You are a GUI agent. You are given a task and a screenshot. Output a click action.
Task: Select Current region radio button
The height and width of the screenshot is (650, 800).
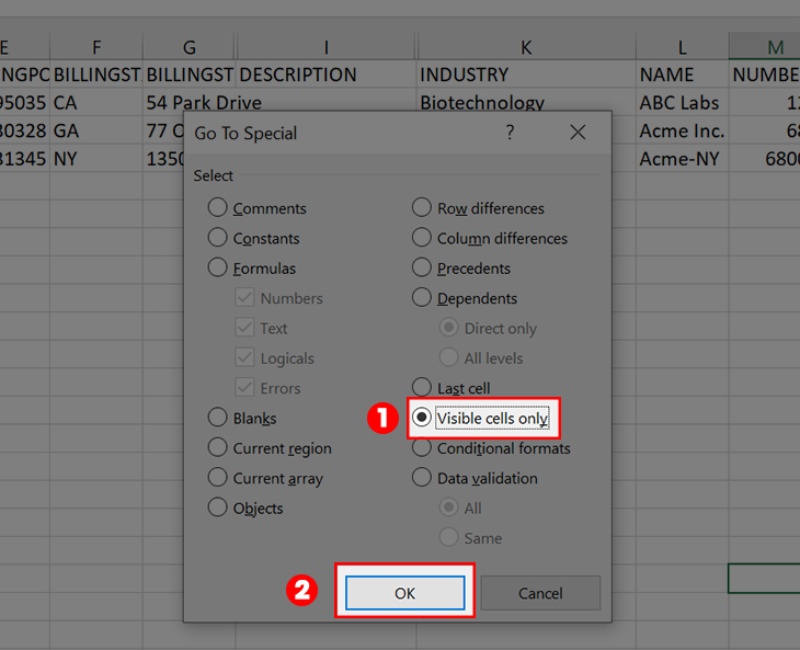click(218, 448)
